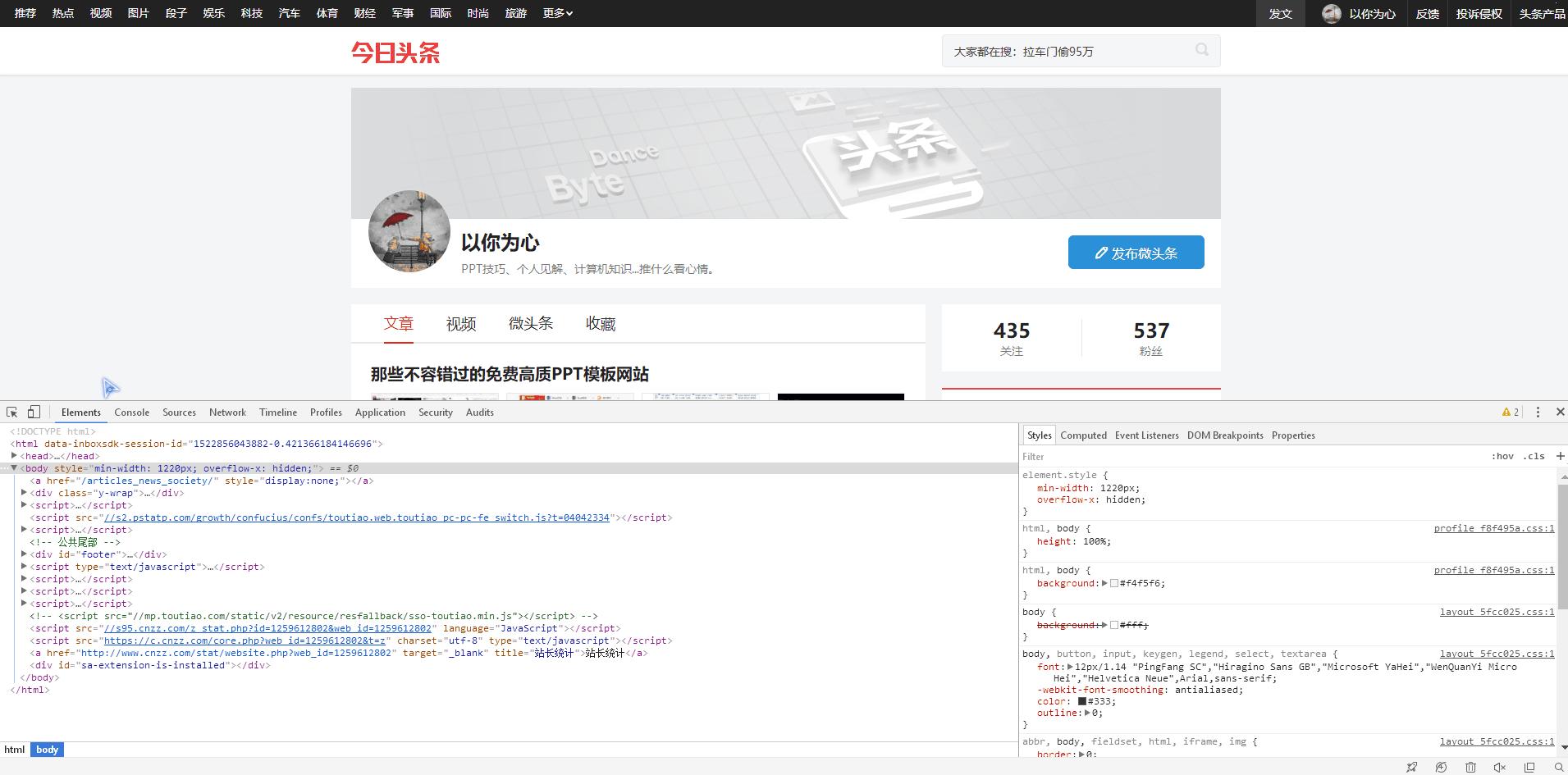The height and width of the screenshot is (775, 1568).
Task: Open the Computed styles tab
Action: click(1083, 435)
